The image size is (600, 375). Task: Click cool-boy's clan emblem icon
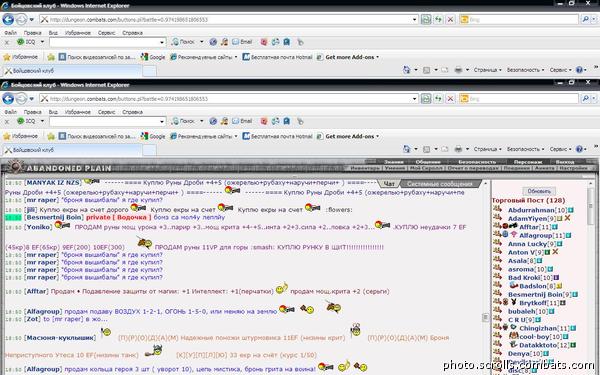click(514, 336)
